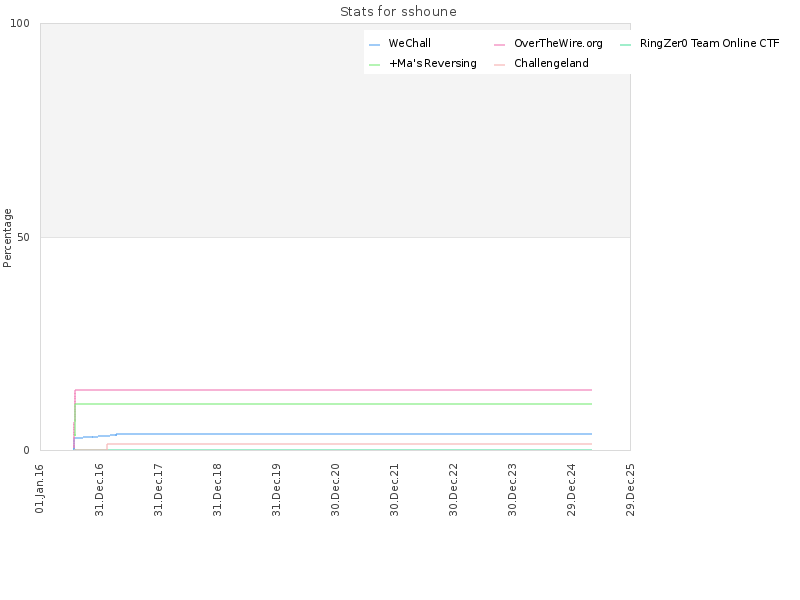Click the x-axis date 01.Jan.16
The width and height of the screenshot is (800, 600).
(x=40, y=488)
